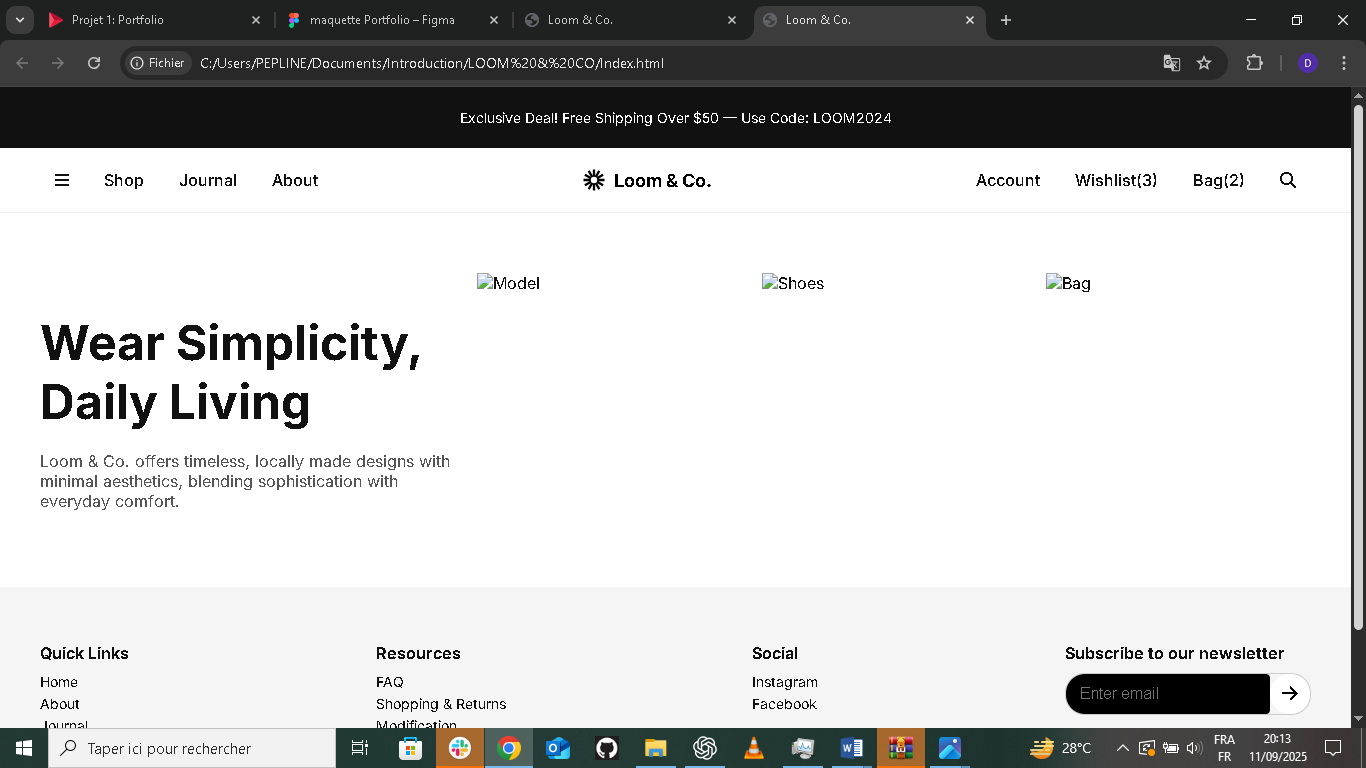1366x768 pixels.
Task: Open Bag(2) in the header
Action: 1218,180
